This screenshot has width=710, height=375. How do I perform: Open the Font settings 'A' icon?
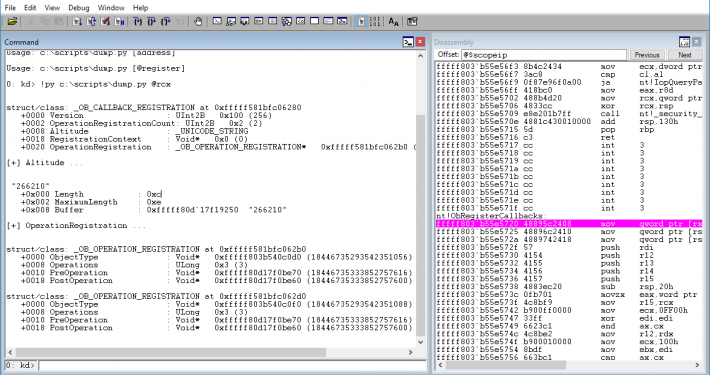point(393,21)
